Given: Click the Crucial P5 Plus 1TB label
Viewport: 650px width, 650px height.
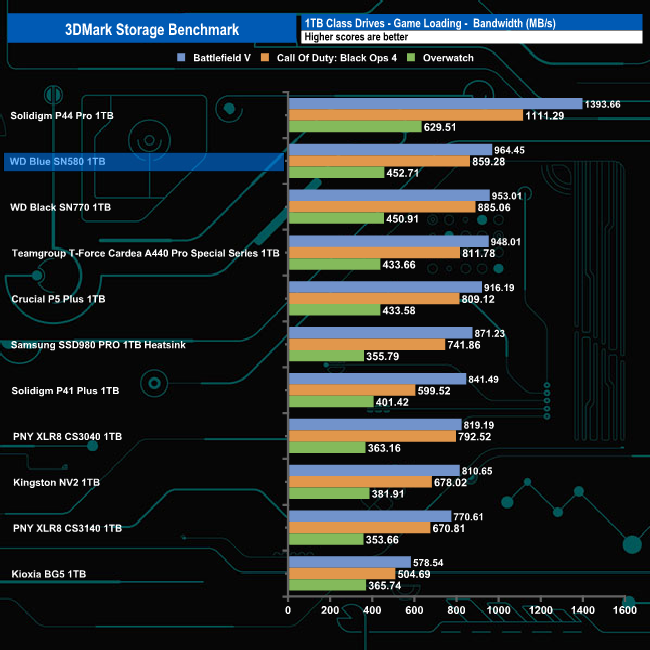Looking at the screenshot, I should 58,299.
